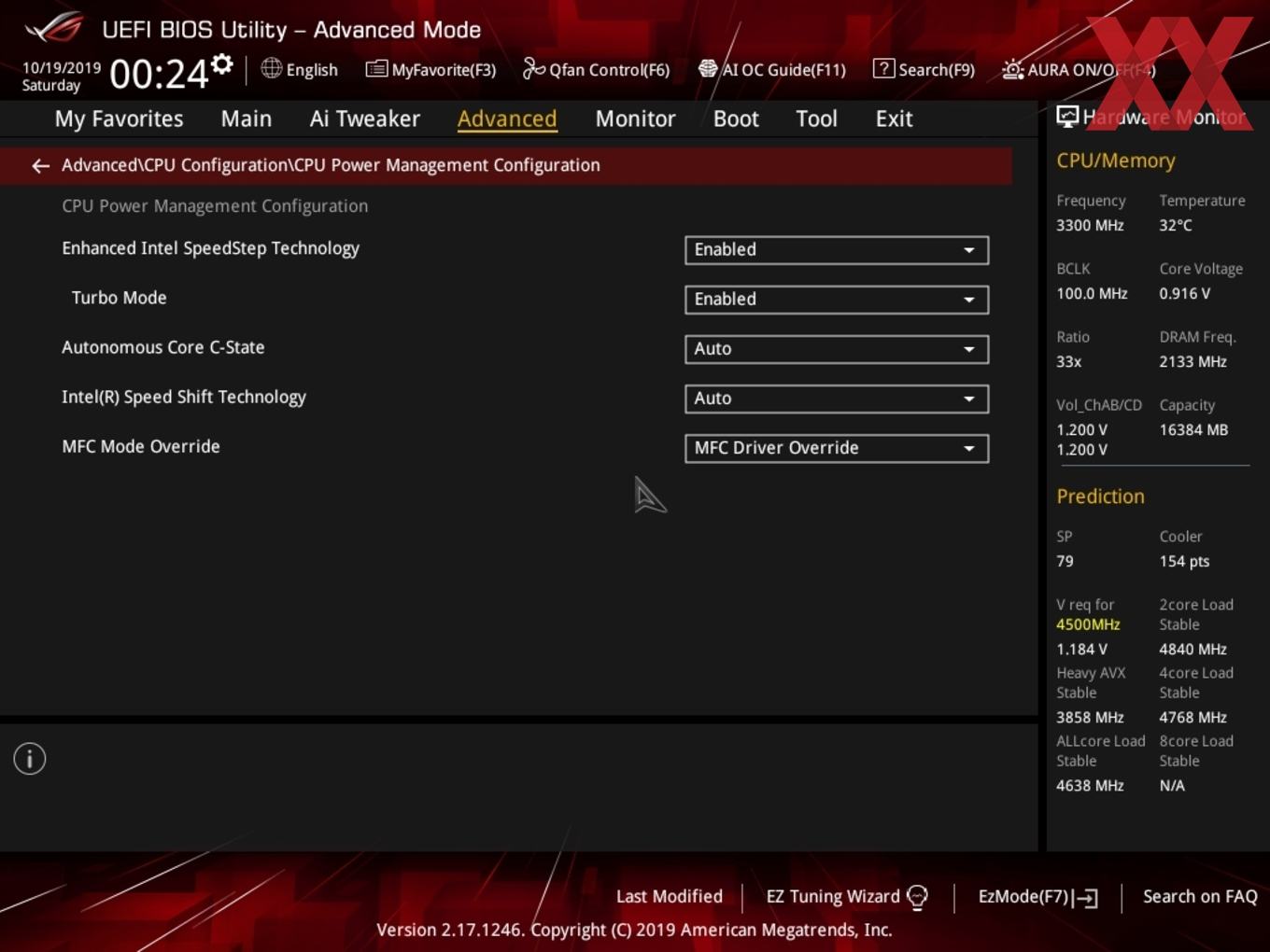Open Enhanced Intel SpeedStep Technology dropdown

pyautogui.click(x=837, y=250)
